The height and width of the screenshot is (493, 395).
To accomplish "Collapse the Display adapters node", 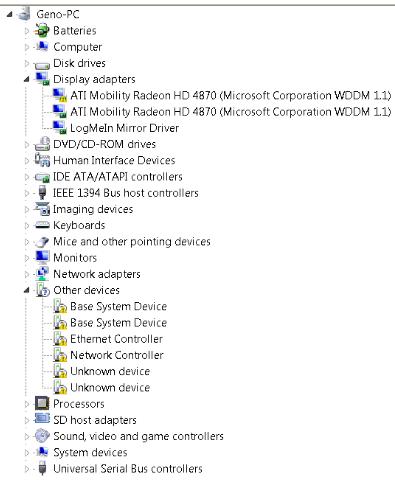I will 26,79.
